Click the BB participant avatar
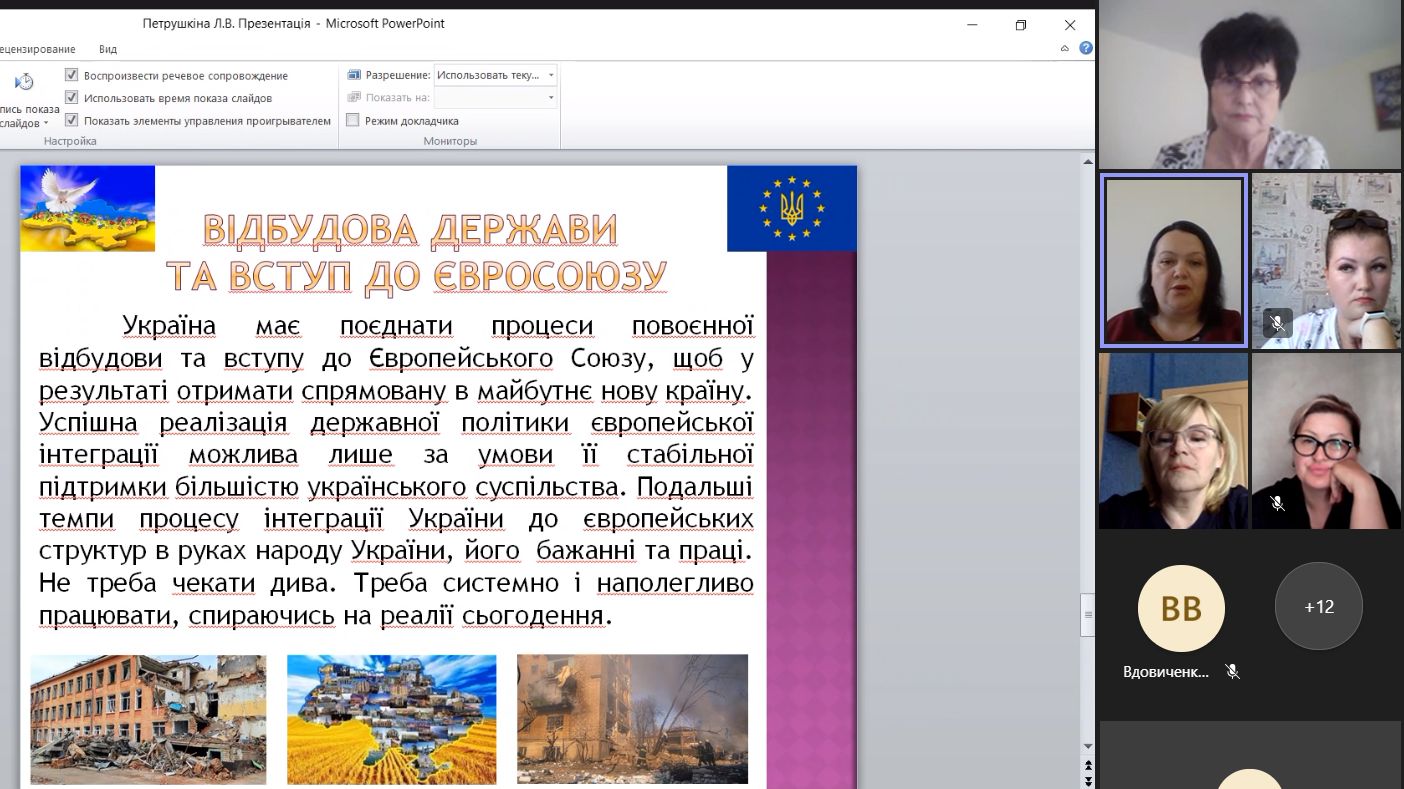 pos(1181,608)
